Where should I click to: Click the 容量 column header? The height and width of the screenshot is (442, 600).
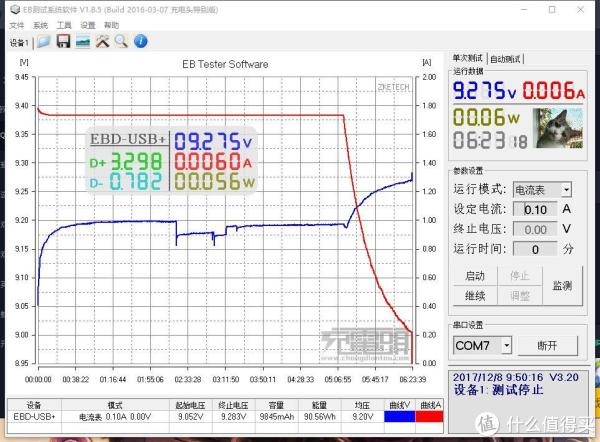pyautogui.click(x=276, y=405)
